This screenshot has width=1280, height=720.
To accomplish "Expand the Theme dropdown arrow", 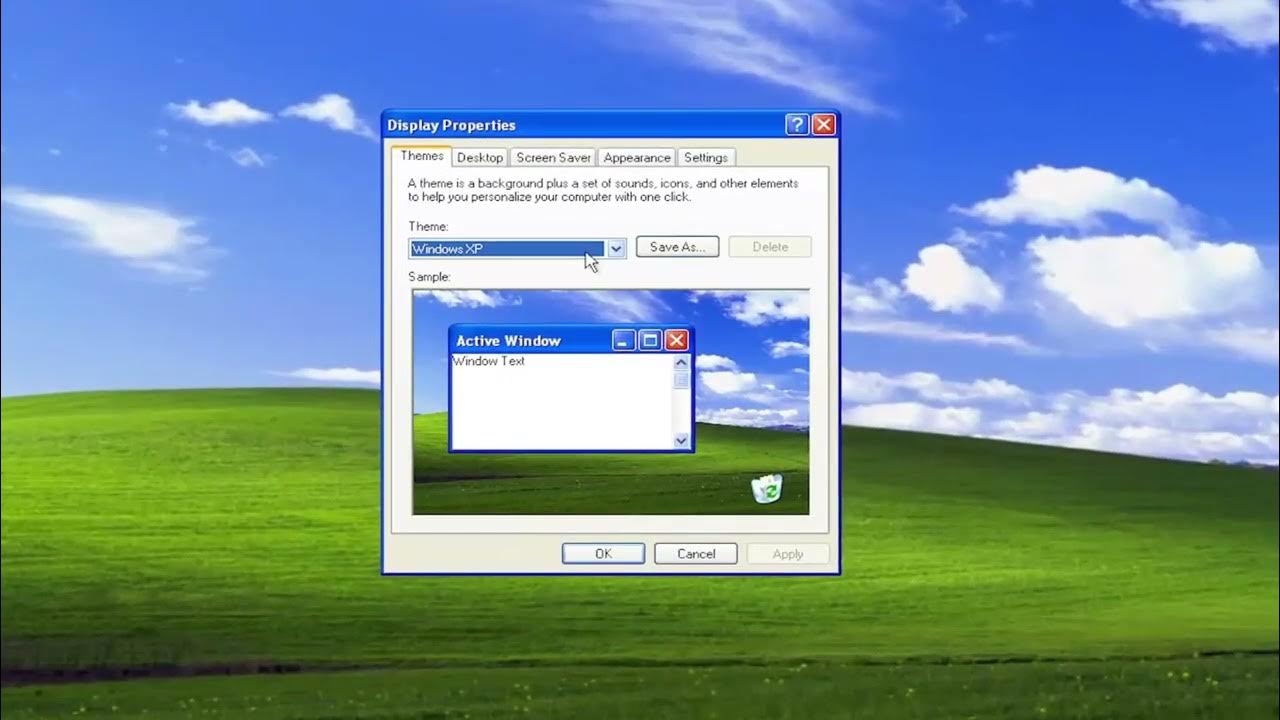I will coord(616,248).
